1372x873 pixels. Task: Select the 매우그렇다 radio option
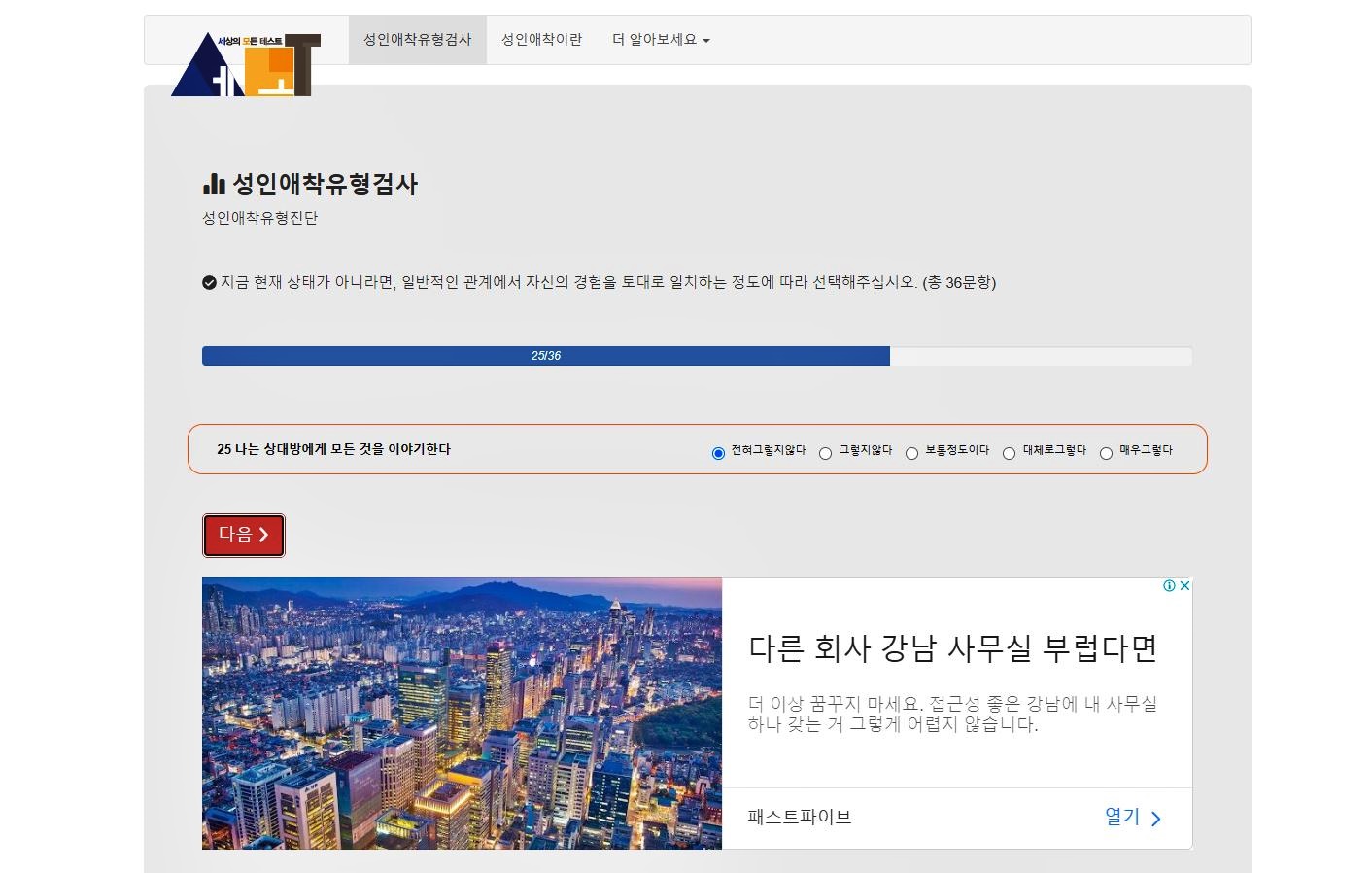click(1106, 453)
